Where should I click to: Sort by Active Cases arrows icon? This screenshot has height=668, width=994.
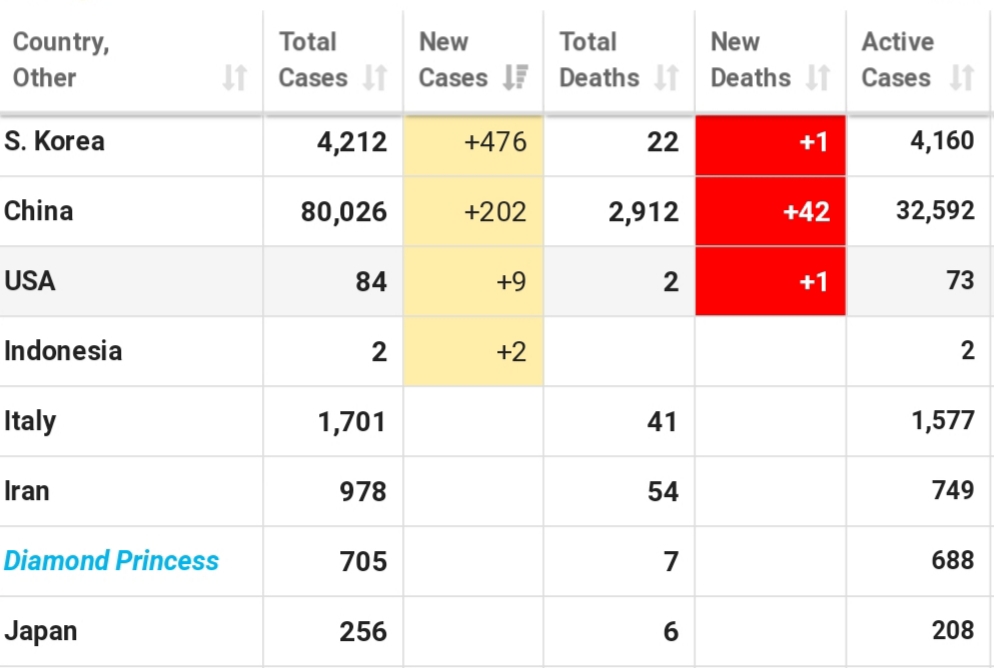[x=962, y=78]
